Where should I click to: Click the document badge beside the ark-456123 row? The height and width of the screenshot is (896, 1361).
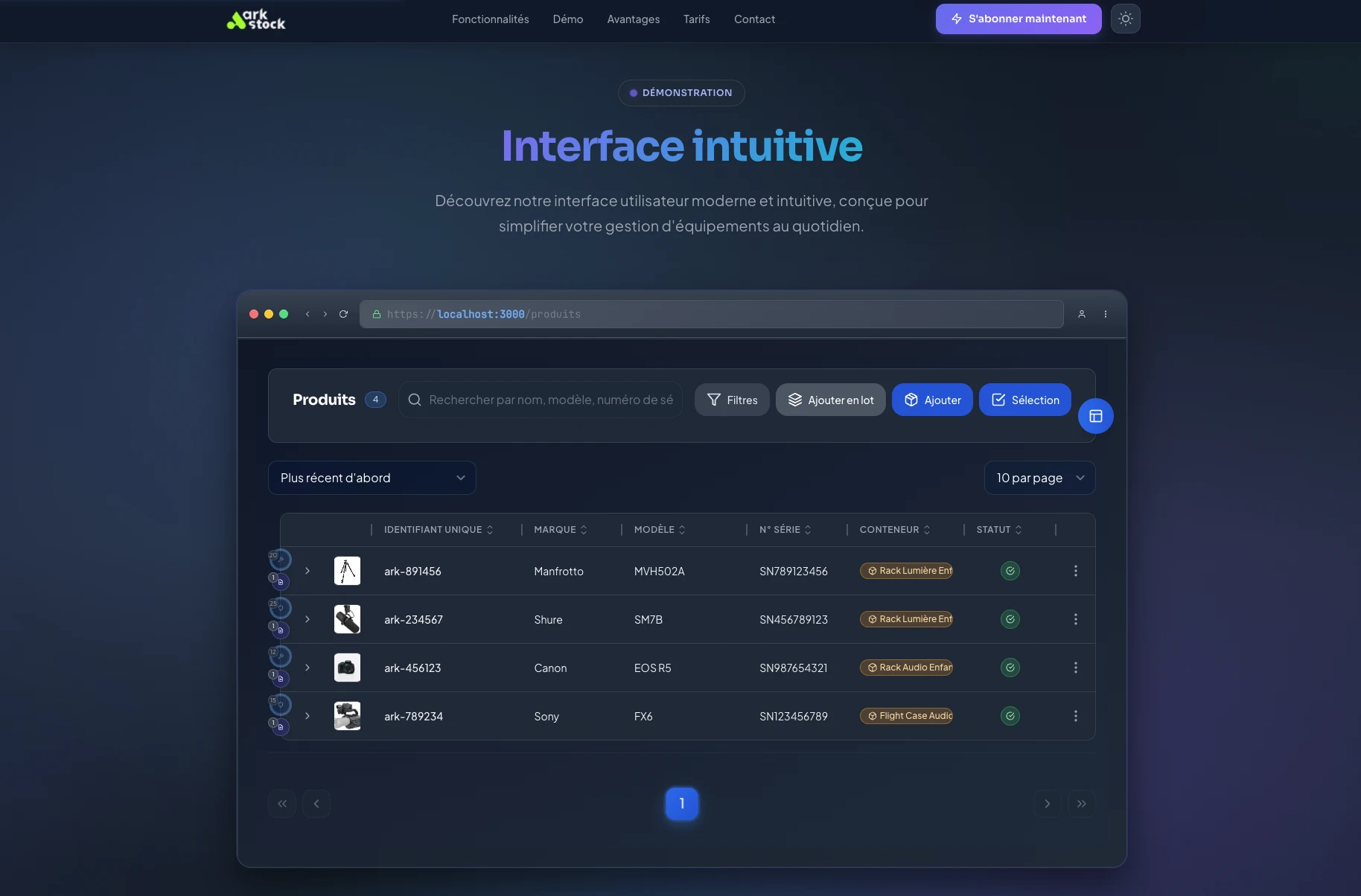(279, 678)
